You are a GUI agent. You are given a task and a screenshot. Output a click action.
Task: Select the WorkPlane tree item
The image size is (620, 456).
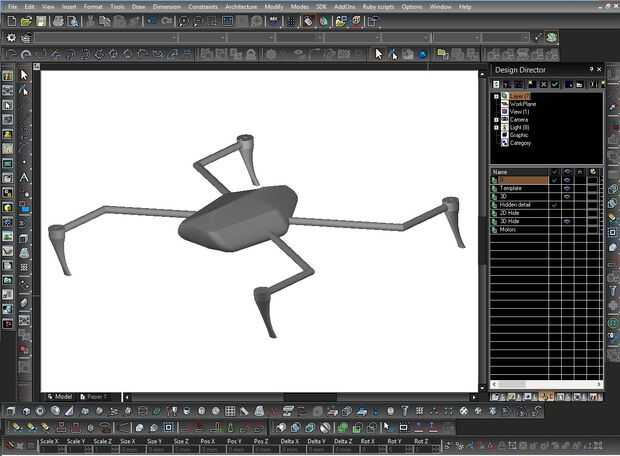click(523, 104)
